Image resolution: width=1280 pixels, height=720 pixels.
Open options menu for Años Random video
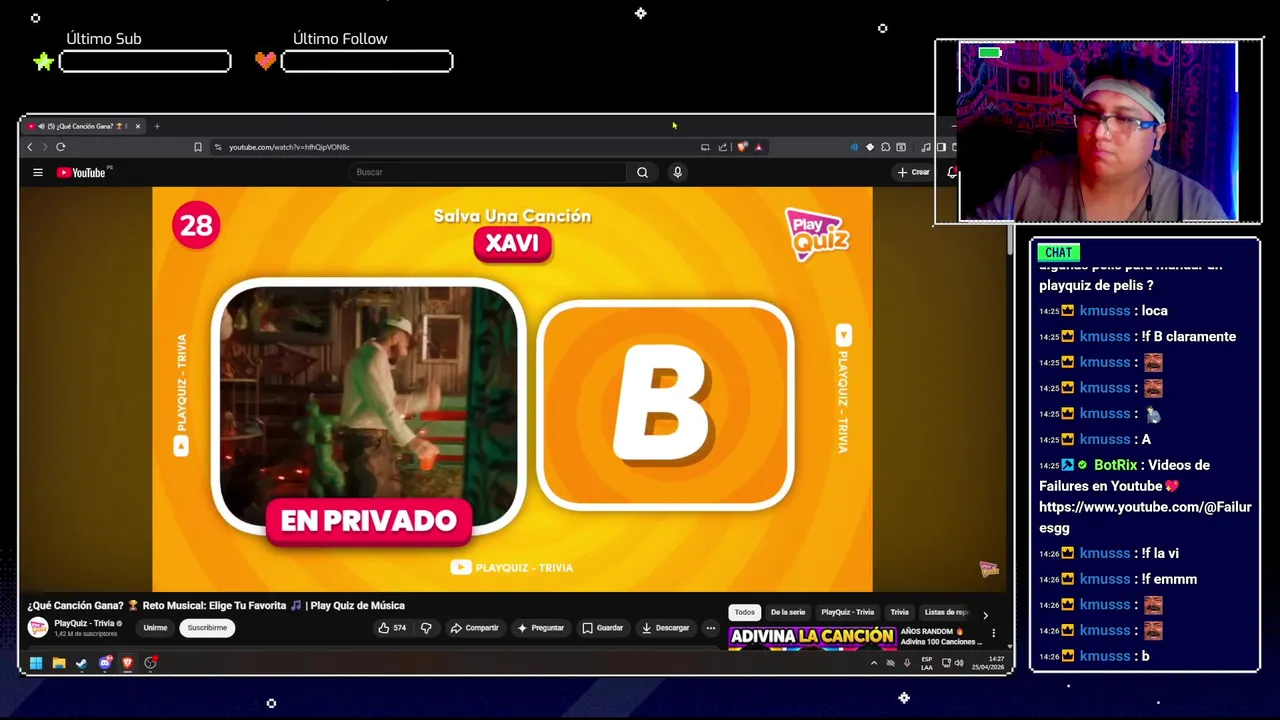pos(993,633)
